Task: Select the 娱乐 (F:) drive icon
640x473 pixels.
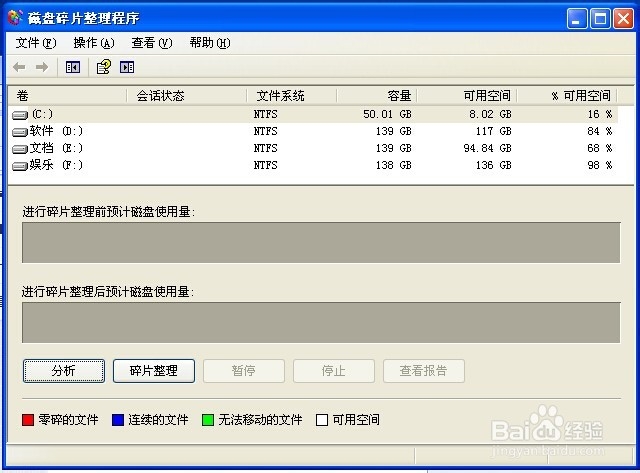Action: coord(20,166)
